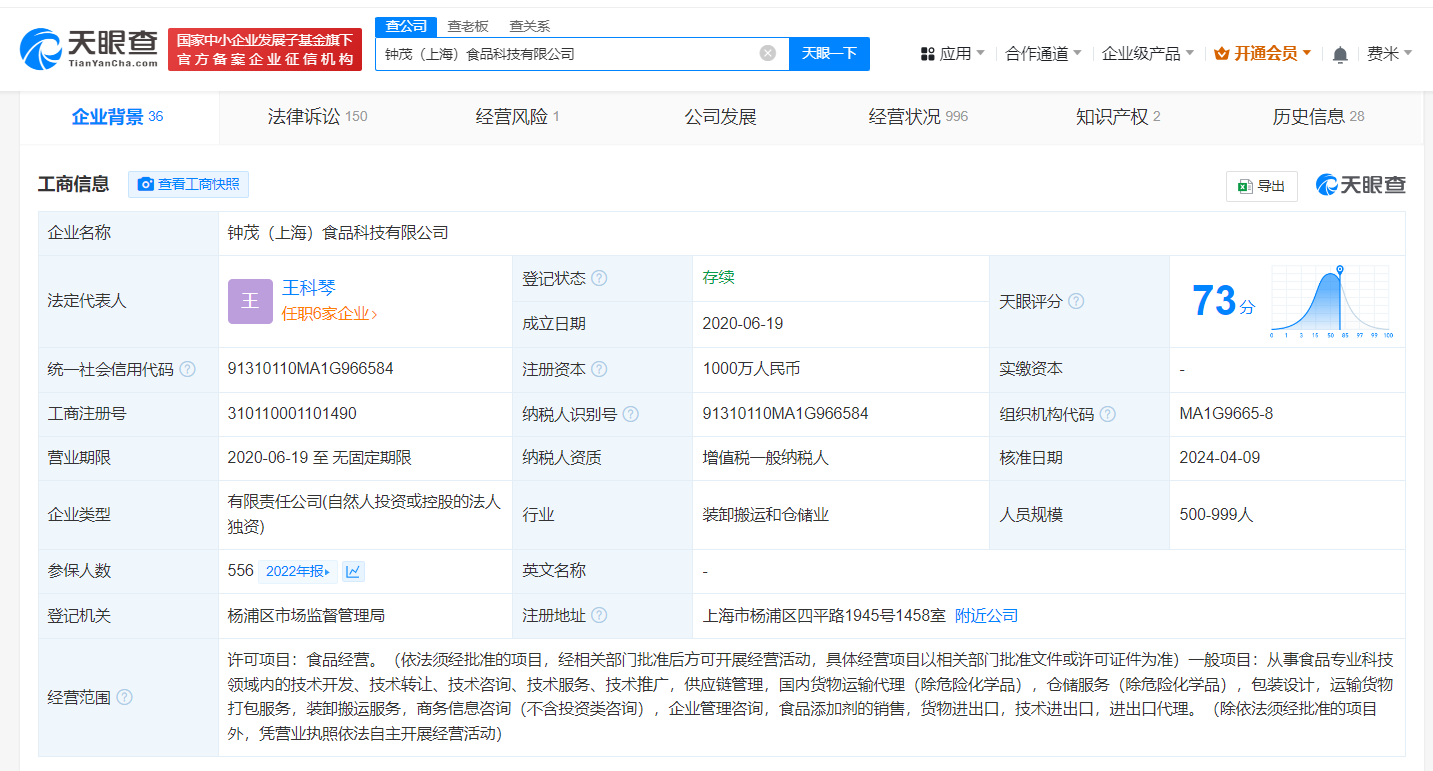Screen dimensions: 1433x771
Task: Click the trend chart icon beside 2022年报
Action: click(353, 571)
